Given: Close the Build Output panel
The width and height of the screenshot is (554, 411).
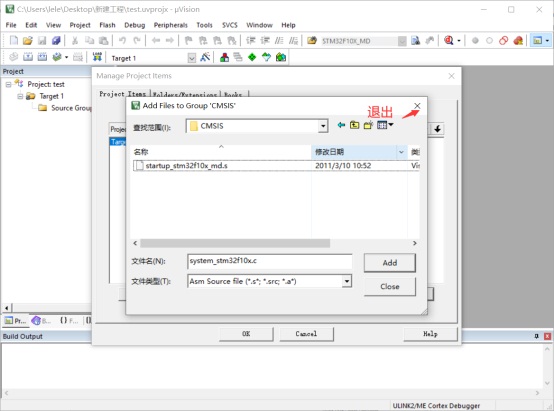Looking at the screenshot, I should tap(547, 336).
